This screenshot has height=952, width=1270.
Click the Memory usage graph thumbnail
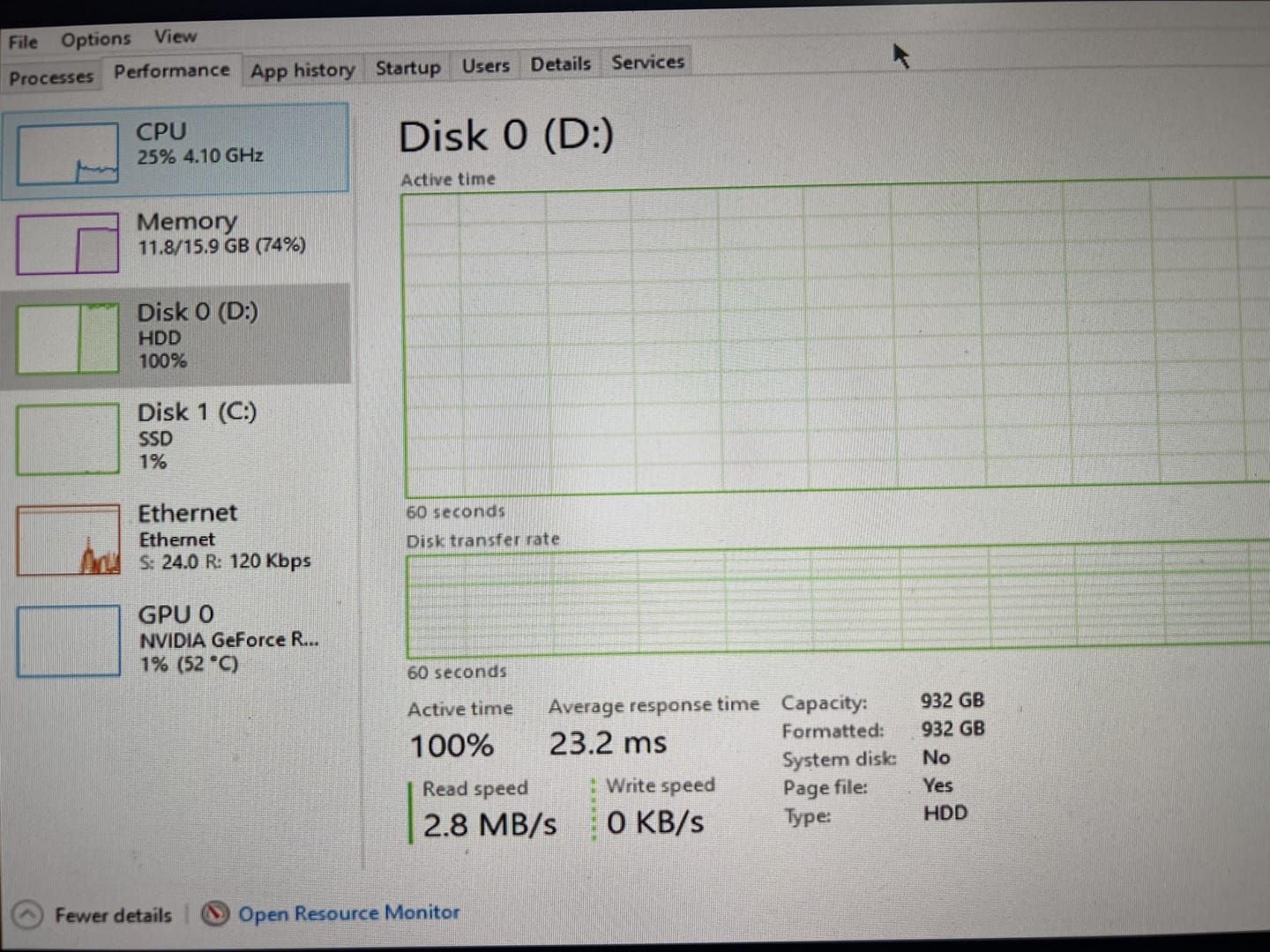point(68,243)
